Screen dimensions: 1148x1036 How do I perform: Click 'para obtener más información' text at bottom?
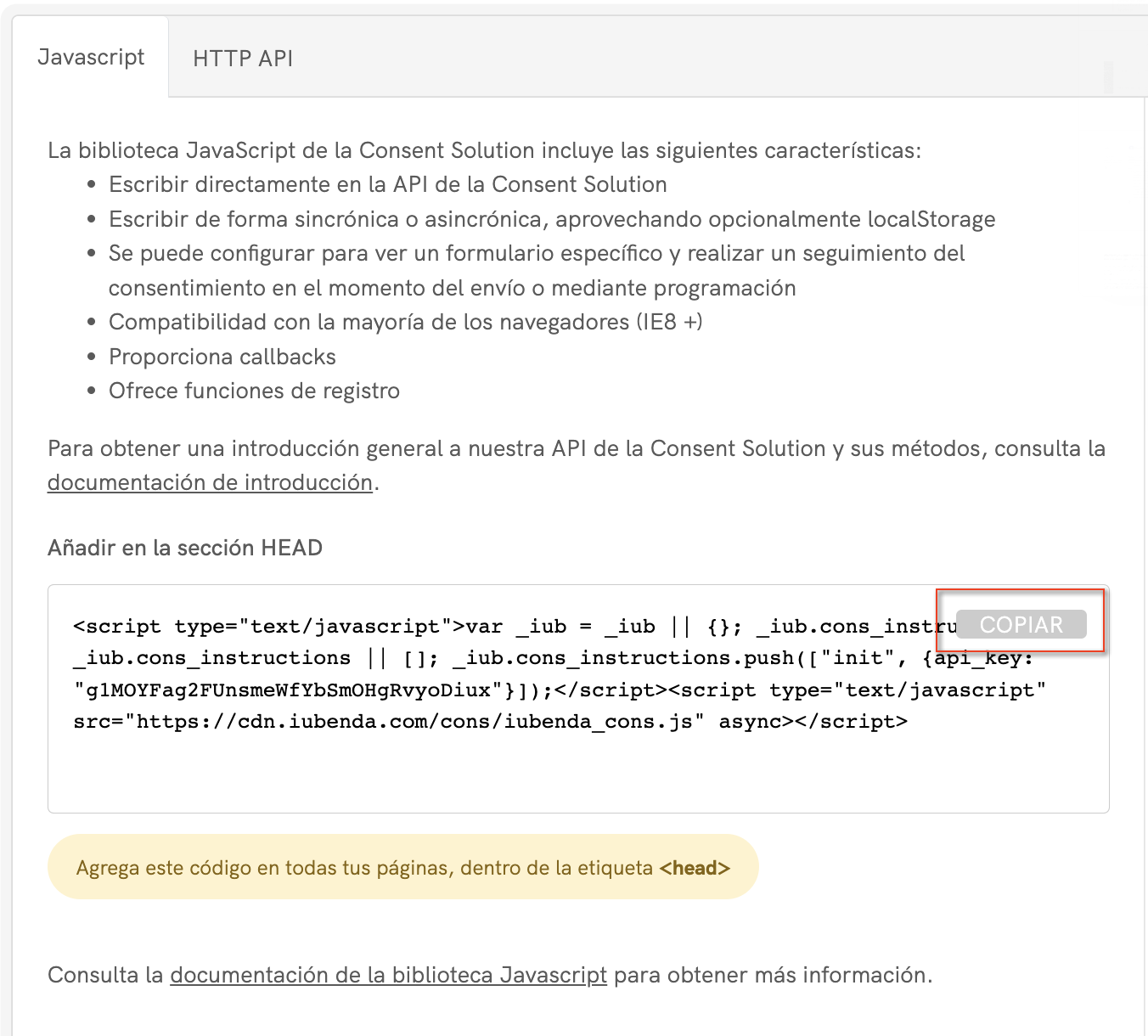(773, 975)
